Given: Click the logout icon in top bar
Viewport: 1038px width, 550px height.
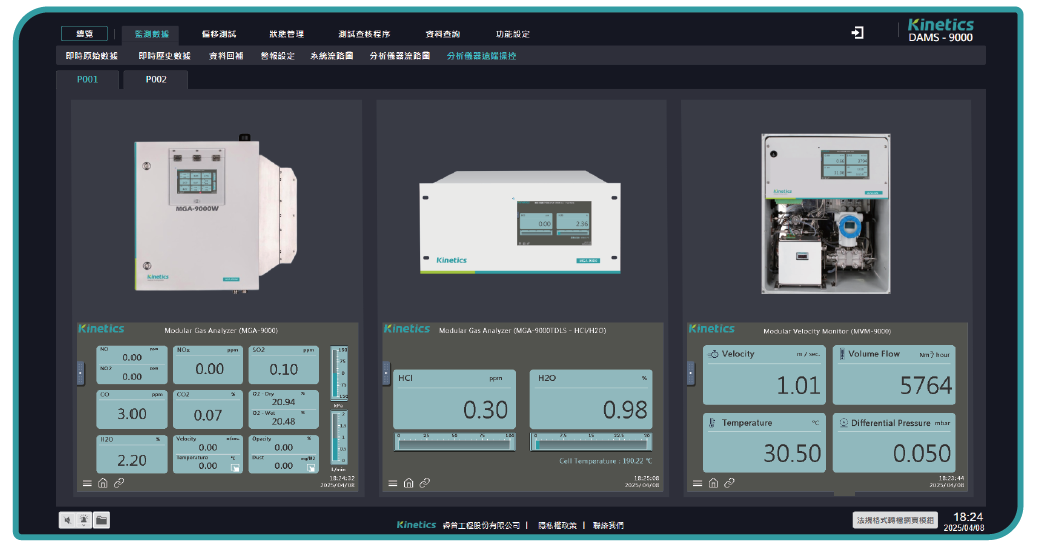Looking at the screenshot, I should (857, 33).
